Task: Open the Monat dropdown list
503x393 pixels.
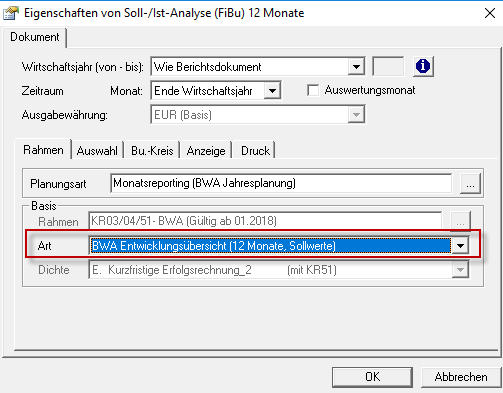Action: point(272,91)
